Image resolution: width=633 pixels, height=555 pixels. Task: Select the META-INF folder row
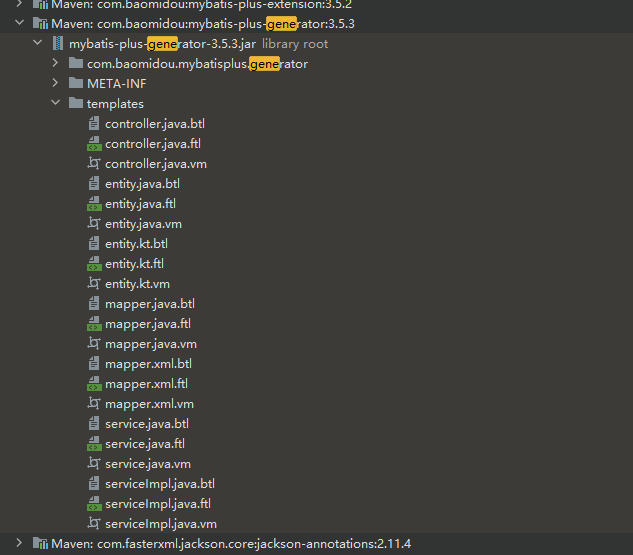(316, 84)
